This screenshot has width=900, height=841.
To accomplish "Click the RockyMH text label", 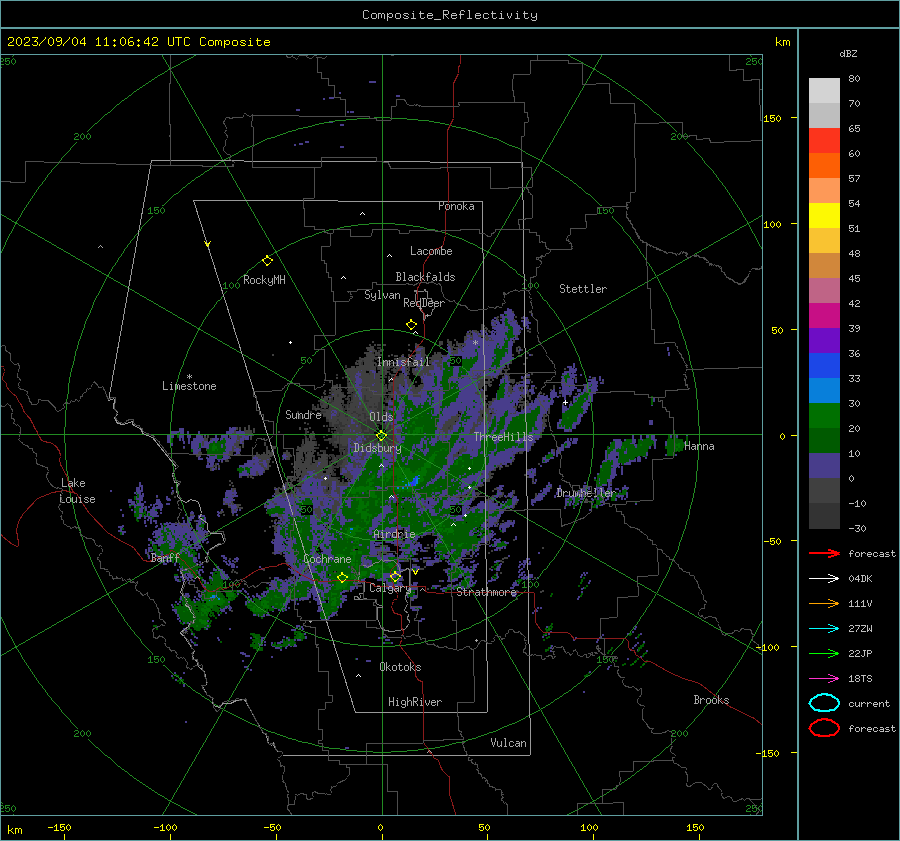I will click(x=264, y=280).
